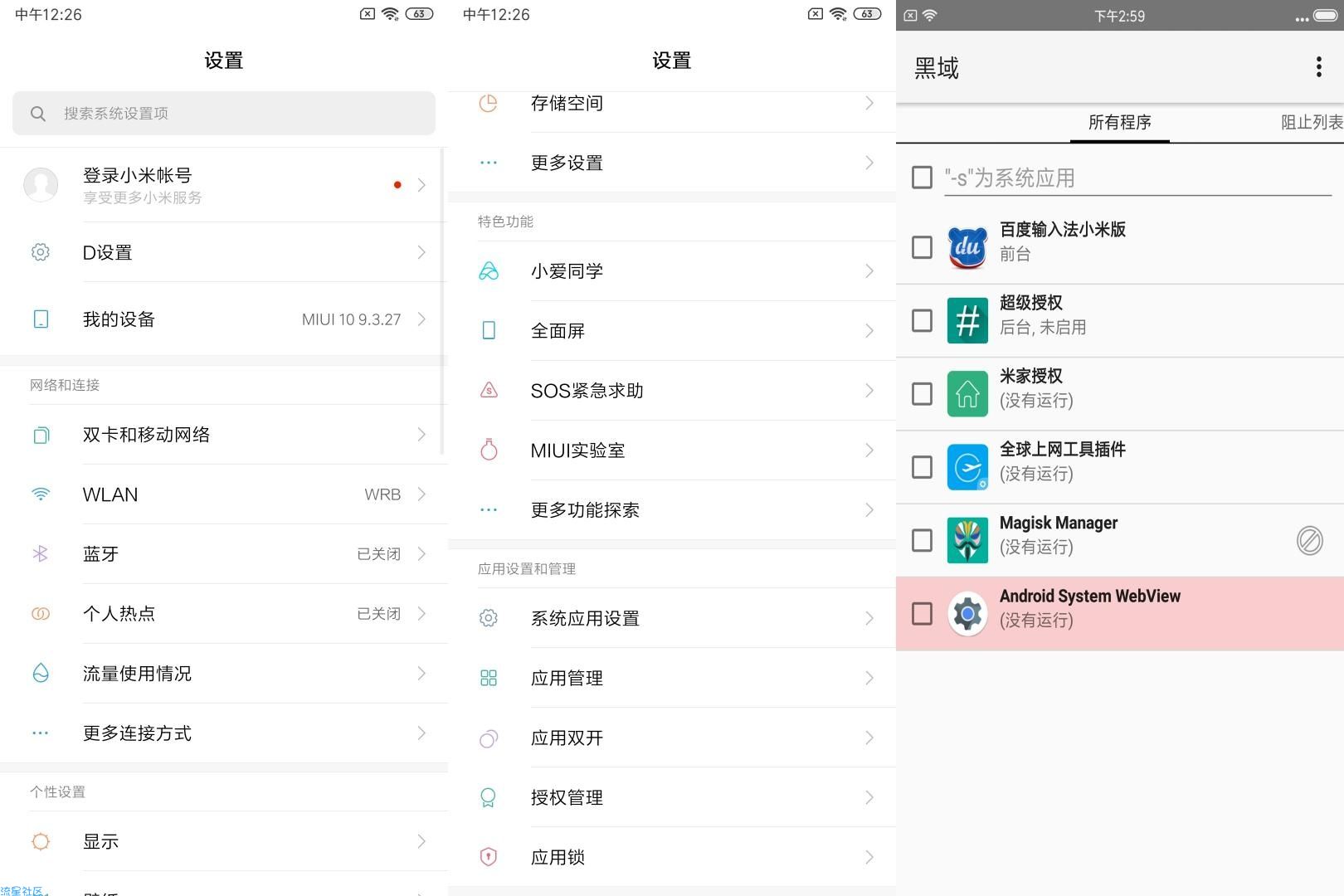Tick the checkbox for Magisk Manager

(x=922, y=540)
